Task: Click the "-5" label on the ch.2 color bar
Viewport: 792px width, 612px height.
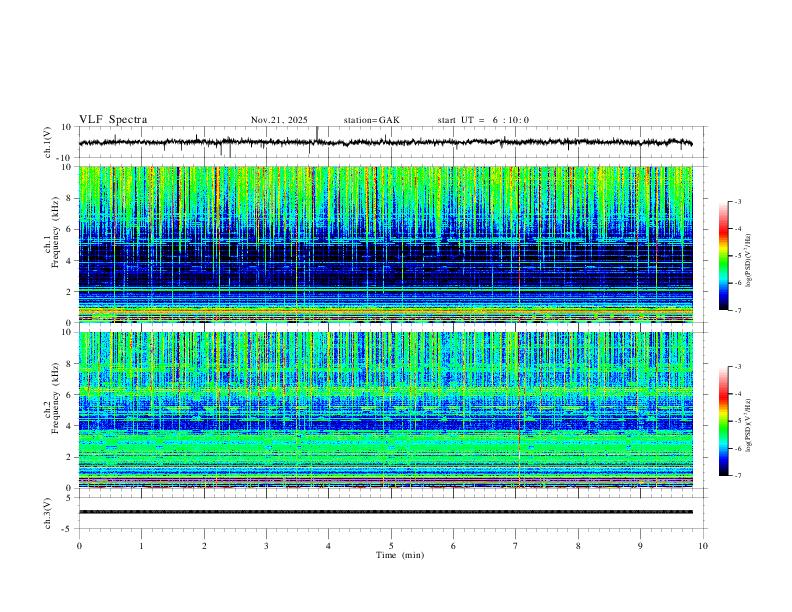Action: pyautogui.click(x=737, y=421)
